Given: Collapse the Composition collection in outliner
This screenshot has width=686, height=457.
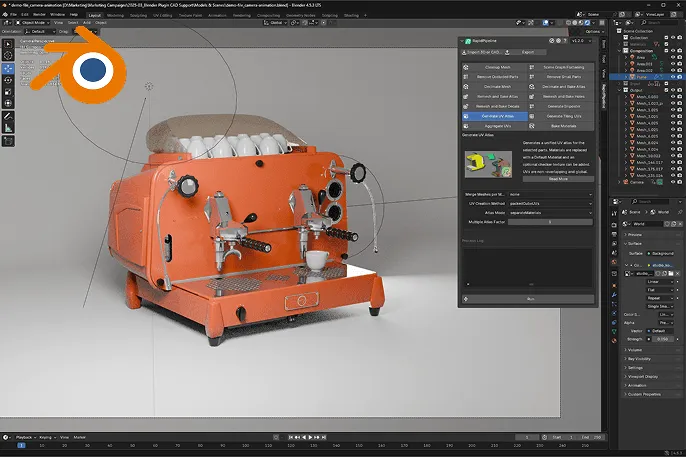Looking at the screenshot, I should click(x=620, y=51).
